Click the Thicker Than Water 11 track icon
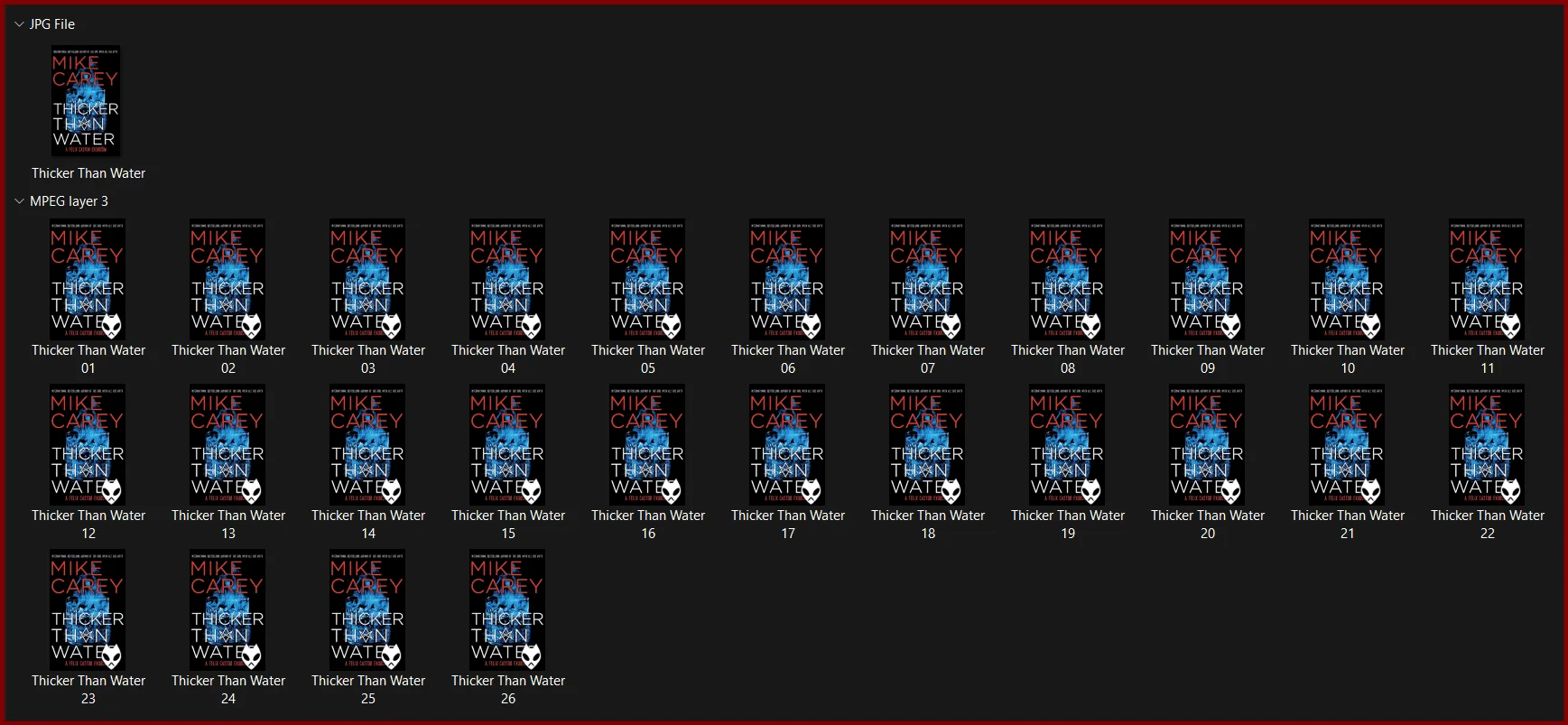Screen dimensions: 1568x725 coord(1487,279)
